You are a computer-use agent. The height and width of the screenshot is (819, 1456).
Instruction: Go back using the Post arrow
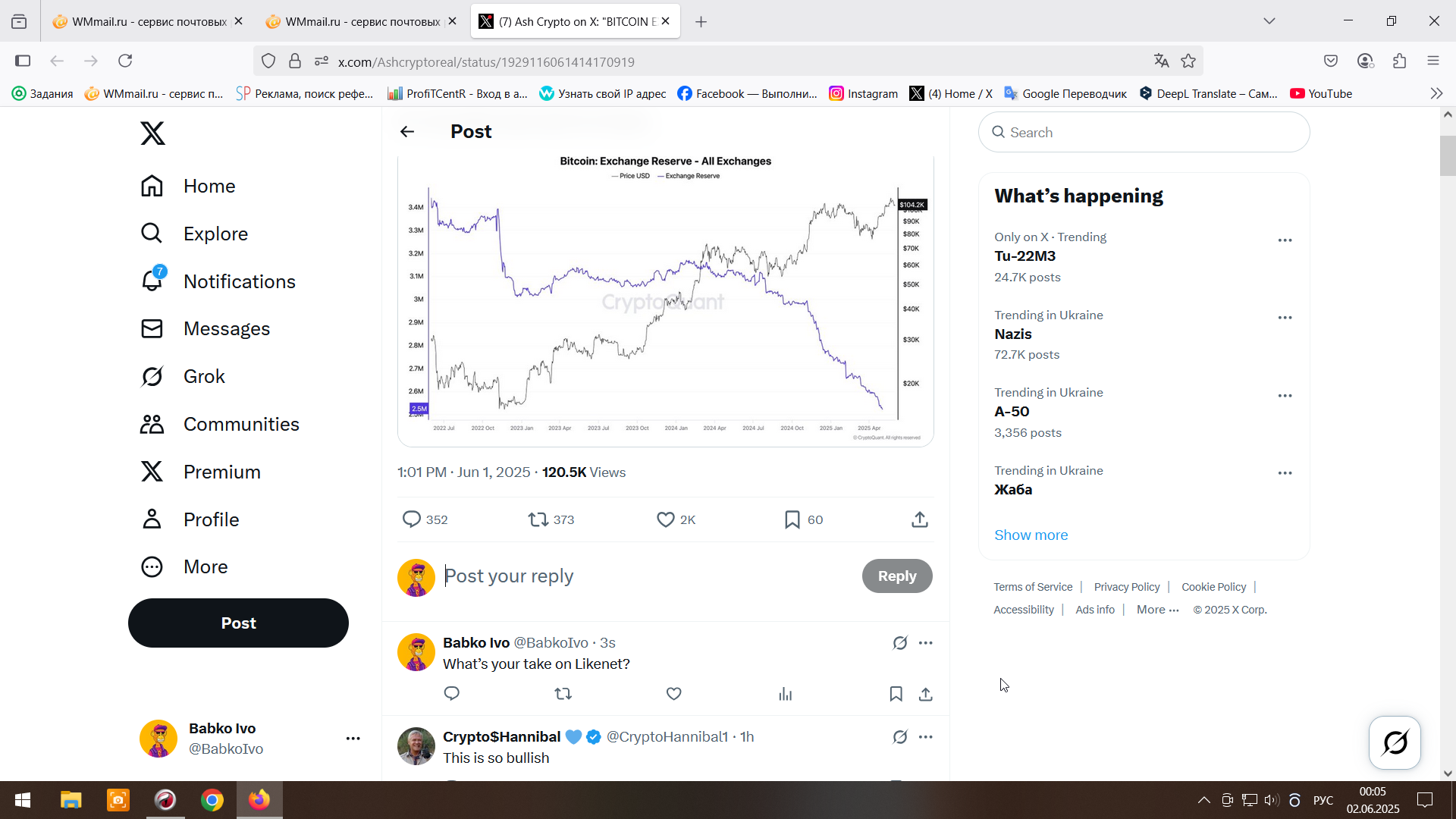(407, 132)
